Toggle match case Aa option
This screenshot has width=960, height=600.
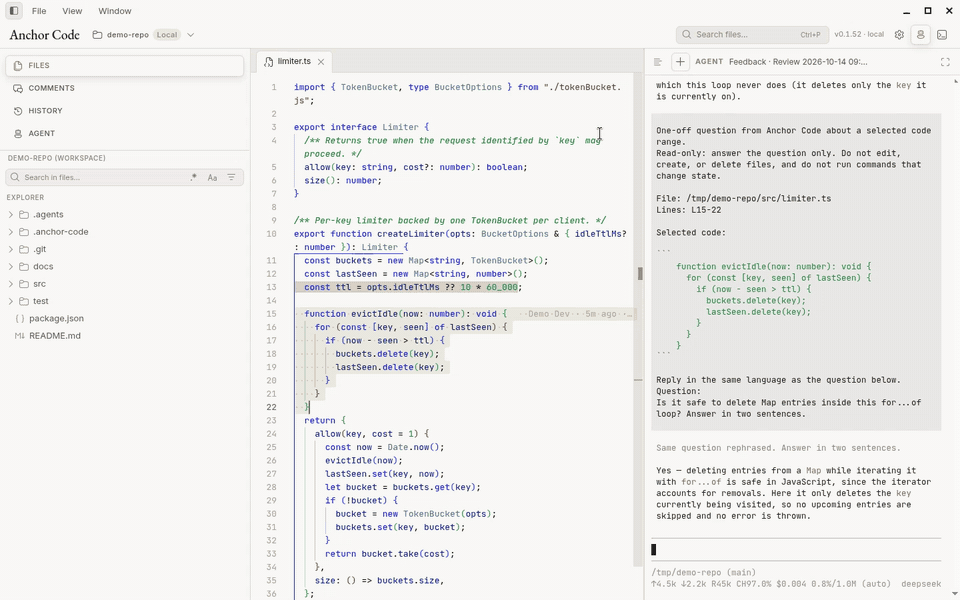tap(212, 178)
